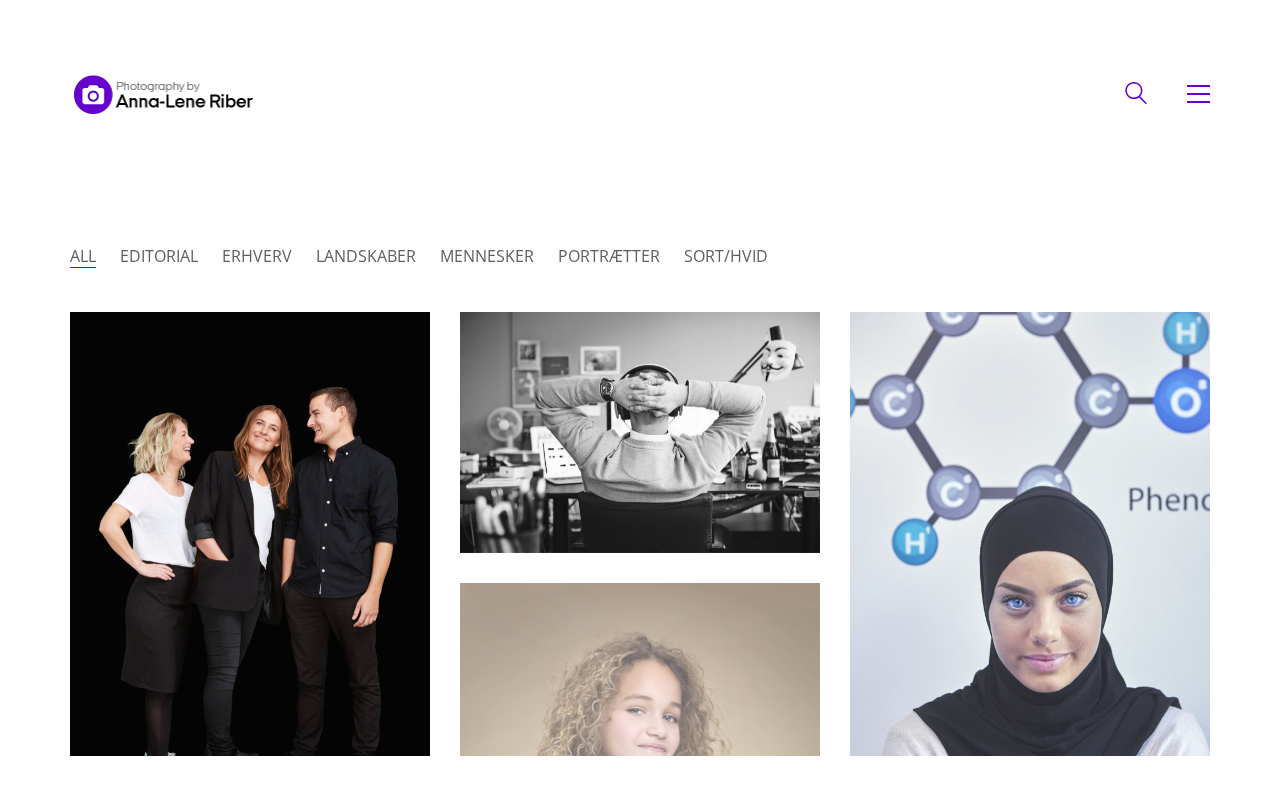Image resolution: width=1280 pixels, height=800 pixels.
Task: Open the black-and-white office photo
Action: [x=640, y=432]
